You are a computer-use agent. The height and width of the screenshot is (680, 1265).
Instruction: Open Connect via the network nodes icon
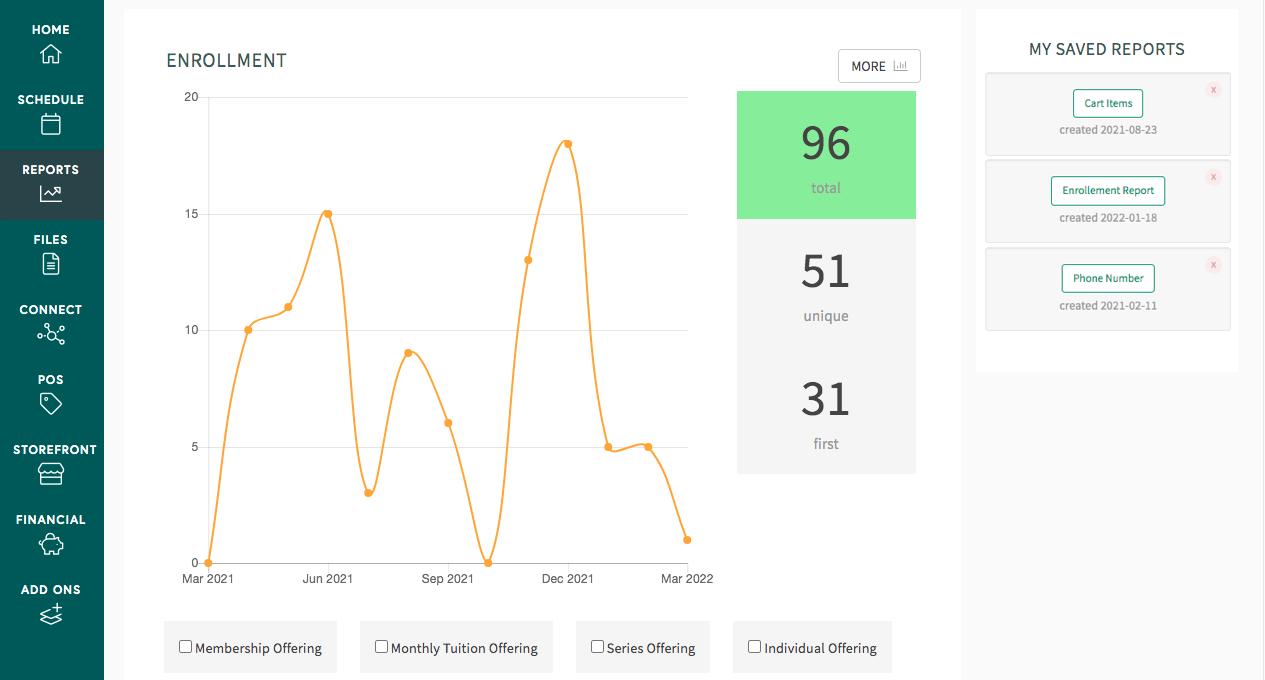click(x=51, y=334)
